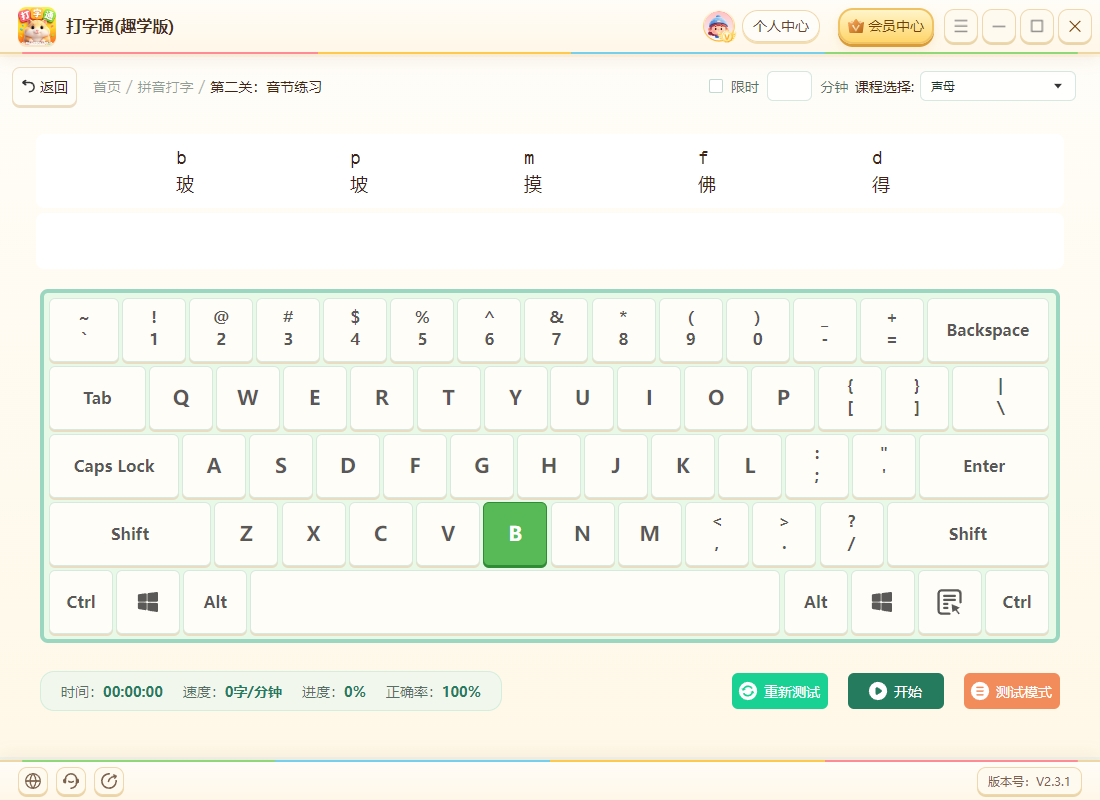Click the refresh arrow icon at bottom

[x=109, y=781]
